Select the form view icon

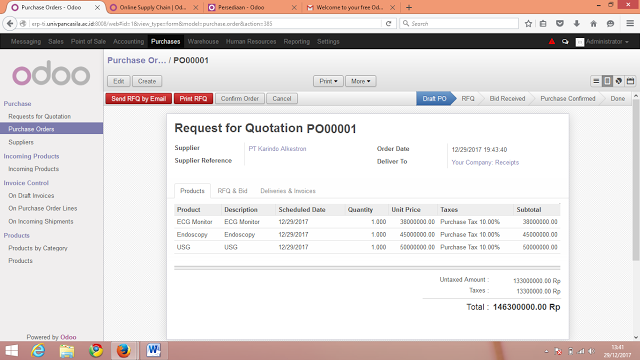tap(607, 81)
